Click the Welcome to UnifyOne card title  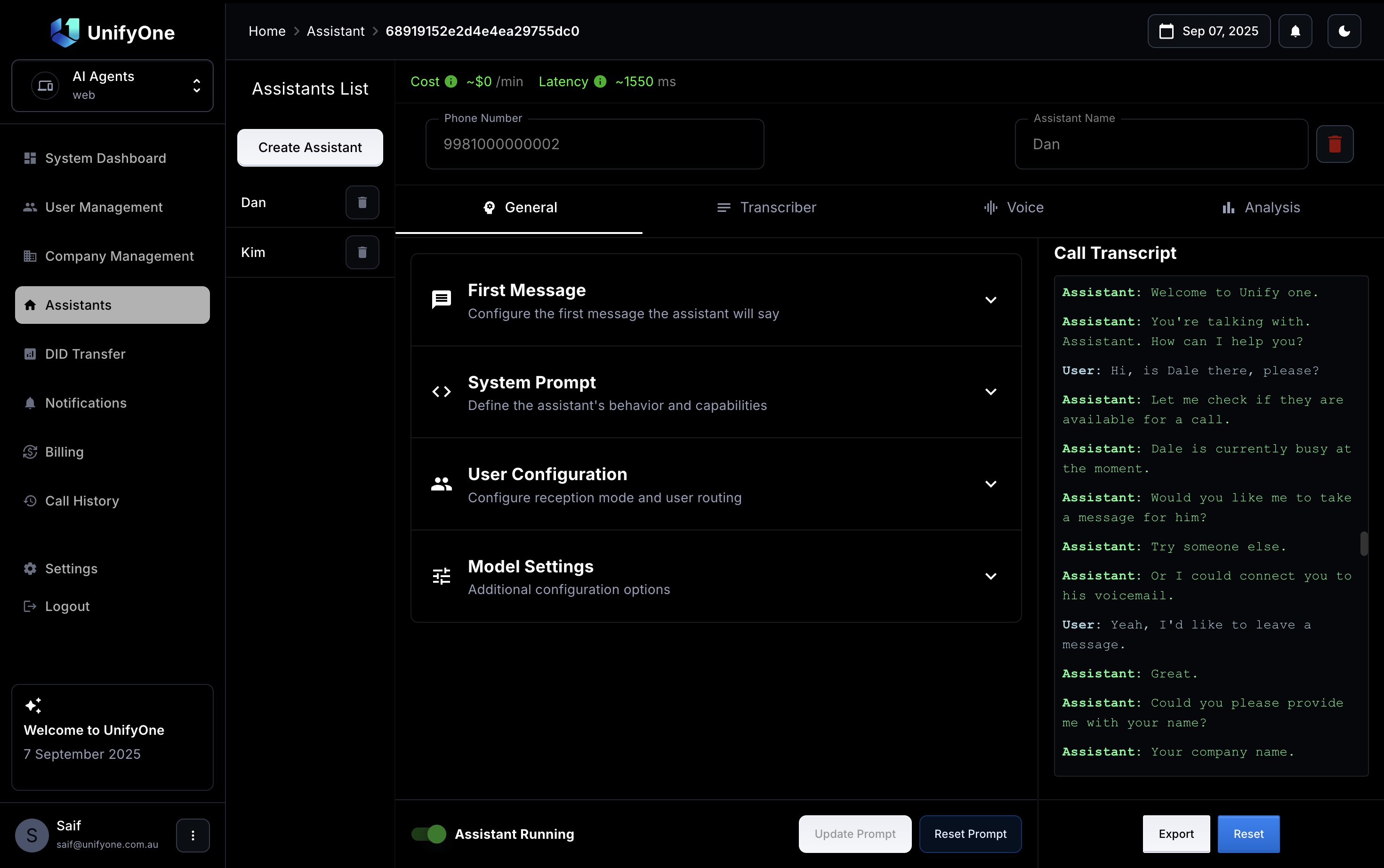pyautogui.click(x=94, y=730)
